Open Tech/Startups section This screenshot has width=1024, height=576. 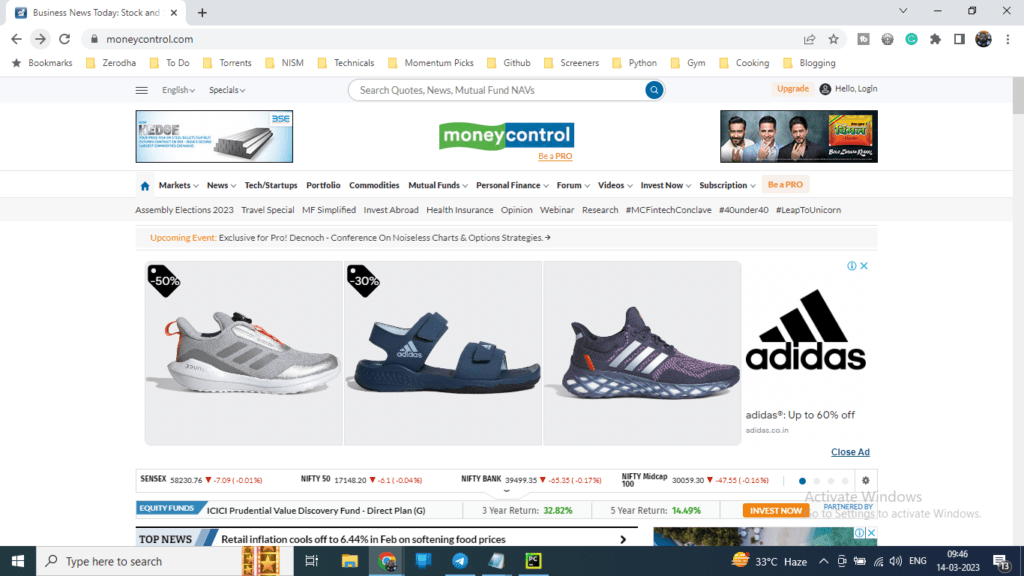(270, 185)
